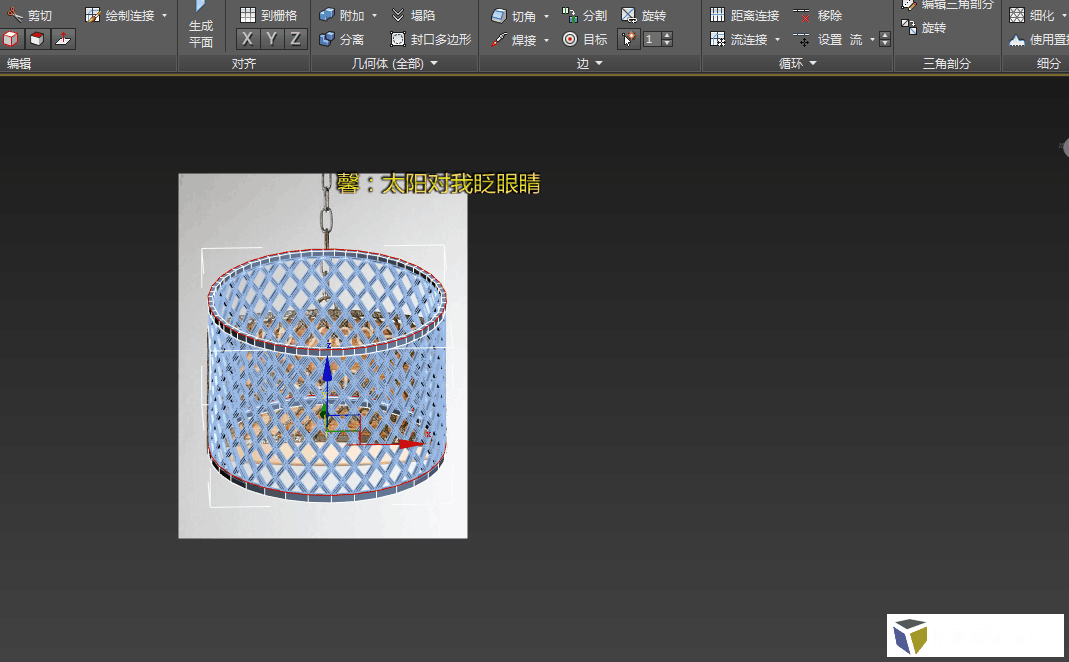Expand the 几何体 (全部) panel

click(434, 64)
